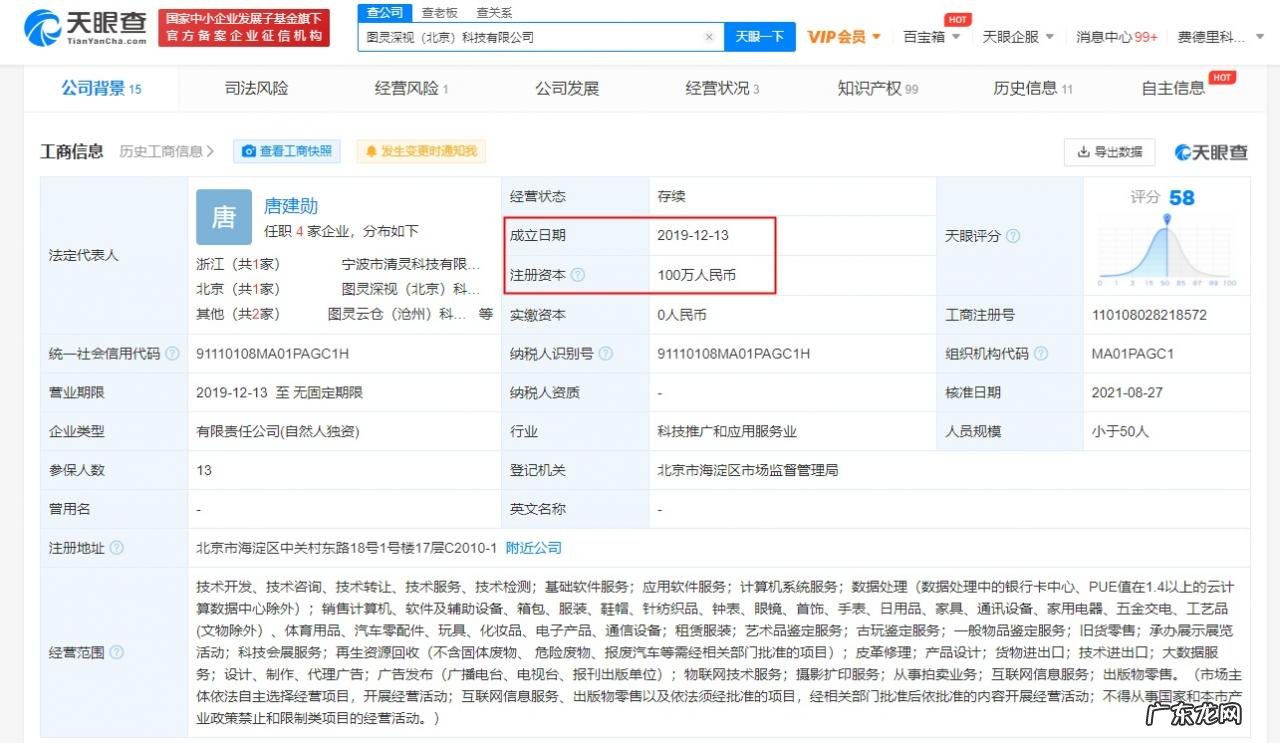Clear the search box with the × icon
This screenshot has height=743, width=1280.
[710, 36]
